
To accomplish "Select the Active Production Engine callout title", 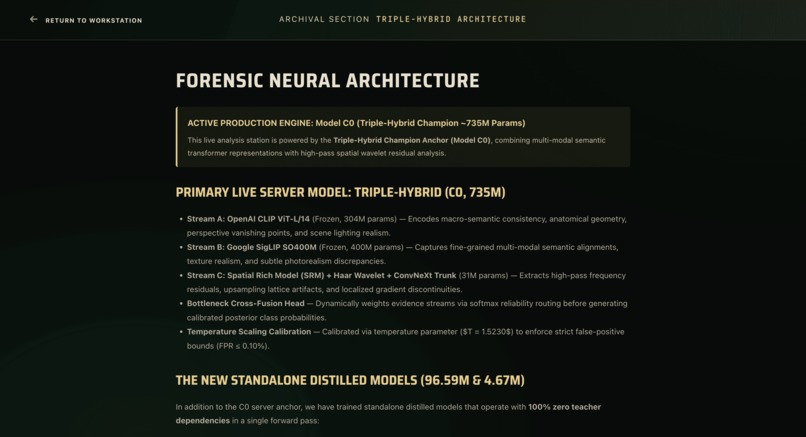I will pyautogui.click(x=356, y=123).
